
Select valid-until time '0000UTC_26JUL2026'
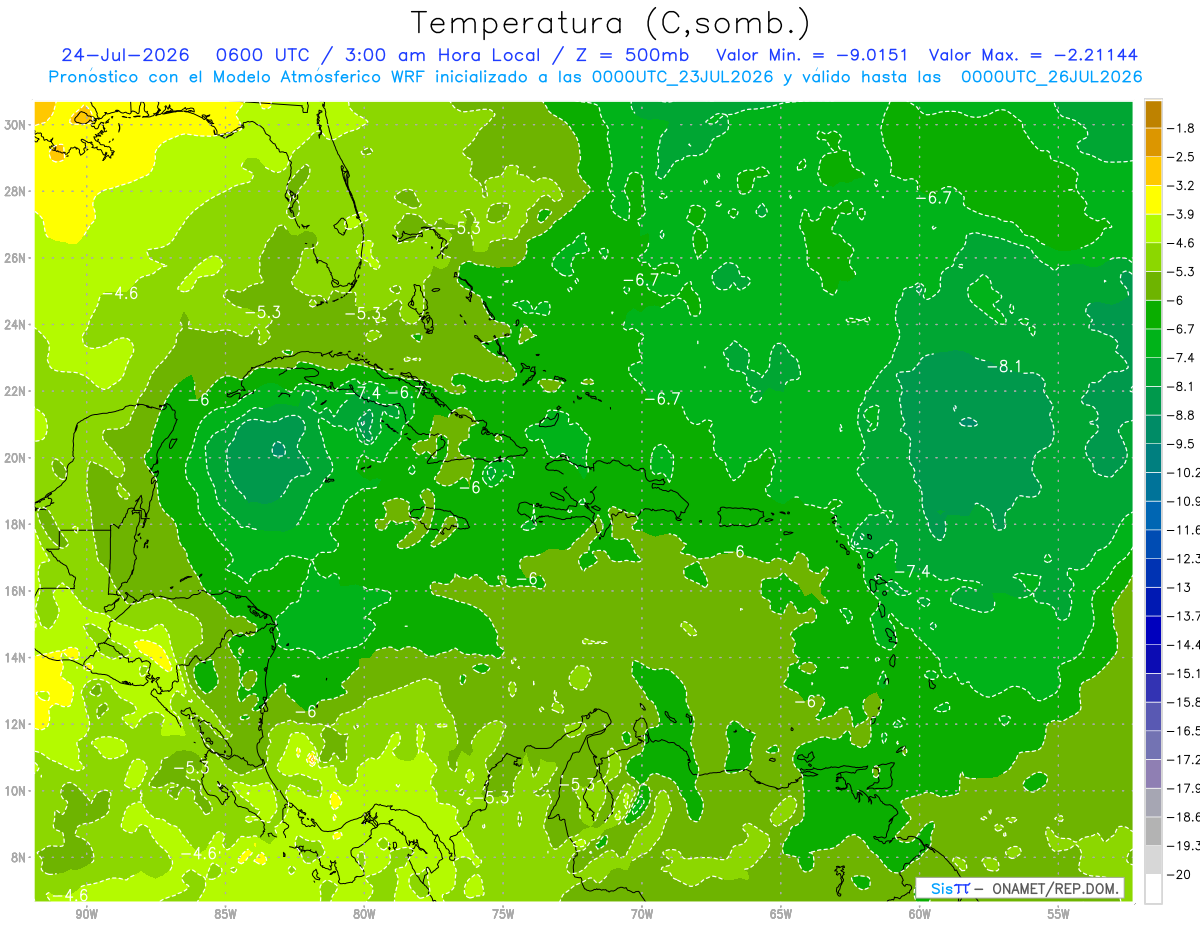[x=1051, y=77]
